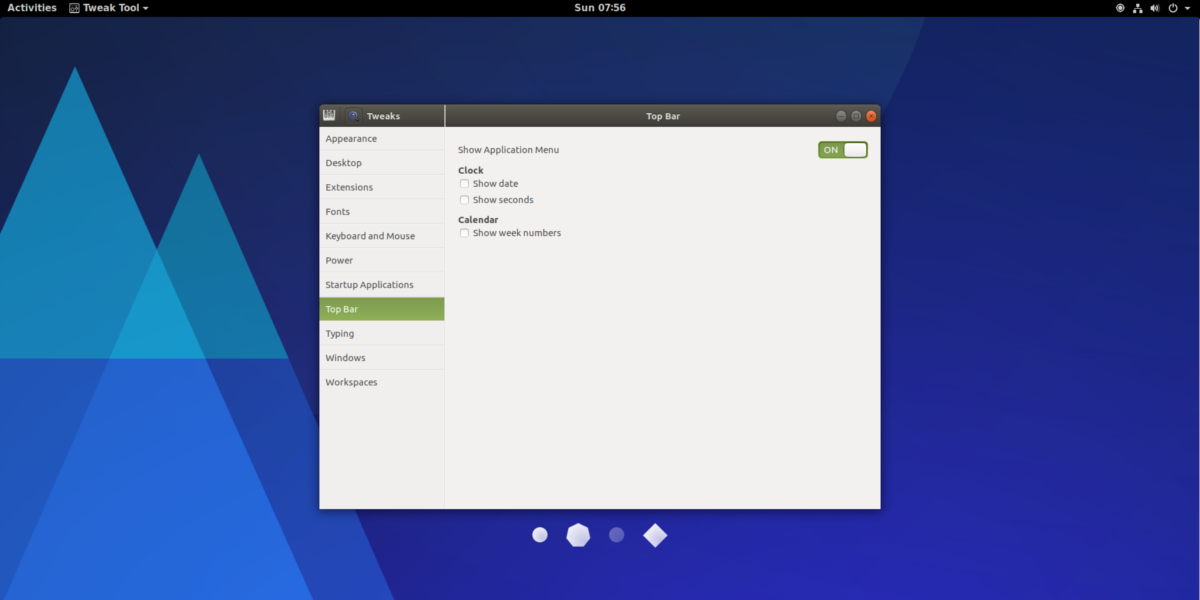Expand the system menu dropdown arrow
This screenshot has width=1200, height=600.
1186,8
